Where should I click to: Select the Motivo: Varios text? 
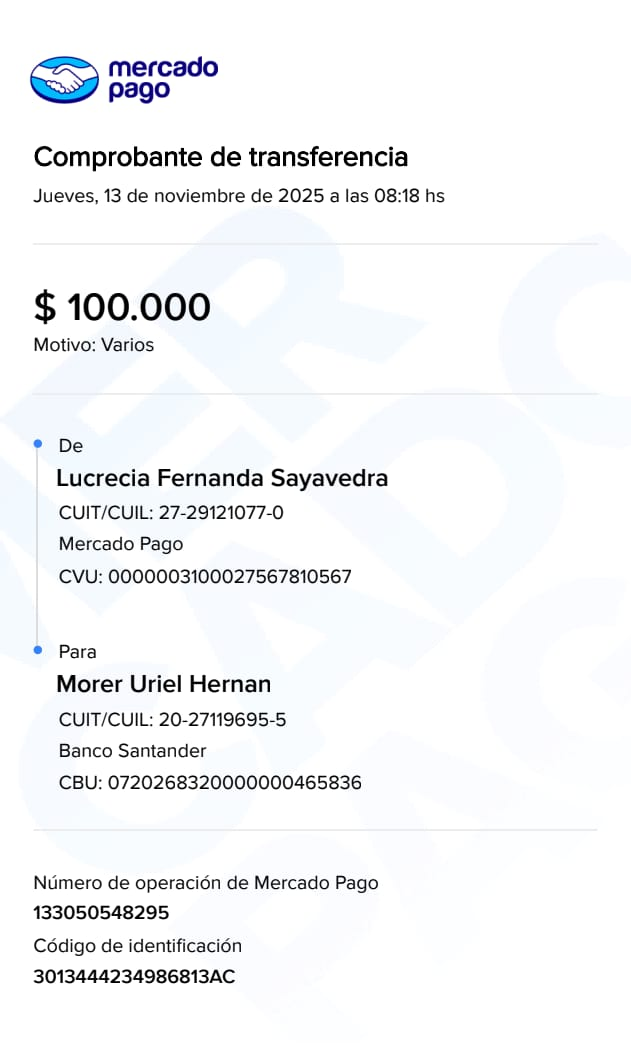coord(94,346)
